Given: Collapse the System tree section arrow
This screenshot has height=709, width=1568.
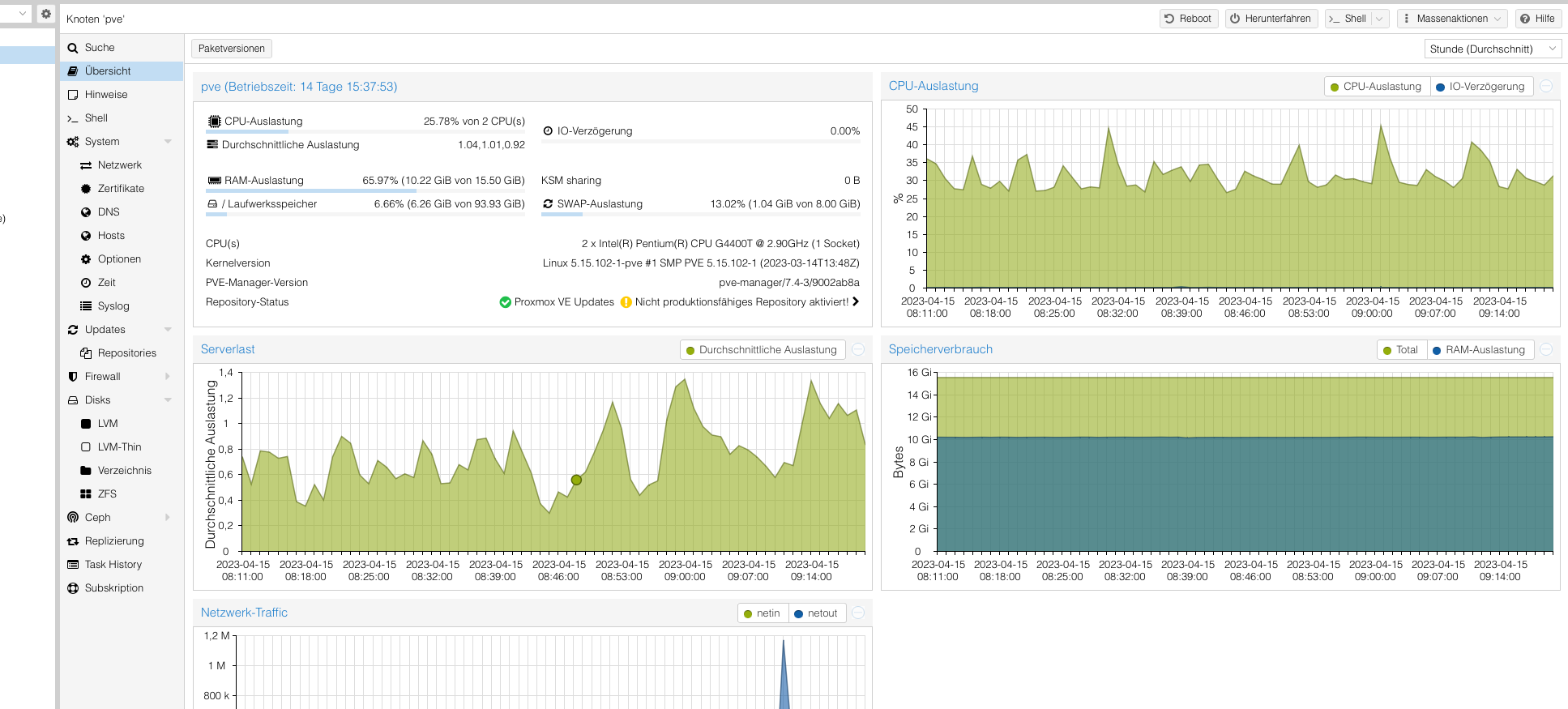Looking at the screenshot, I should coord(168,142).
